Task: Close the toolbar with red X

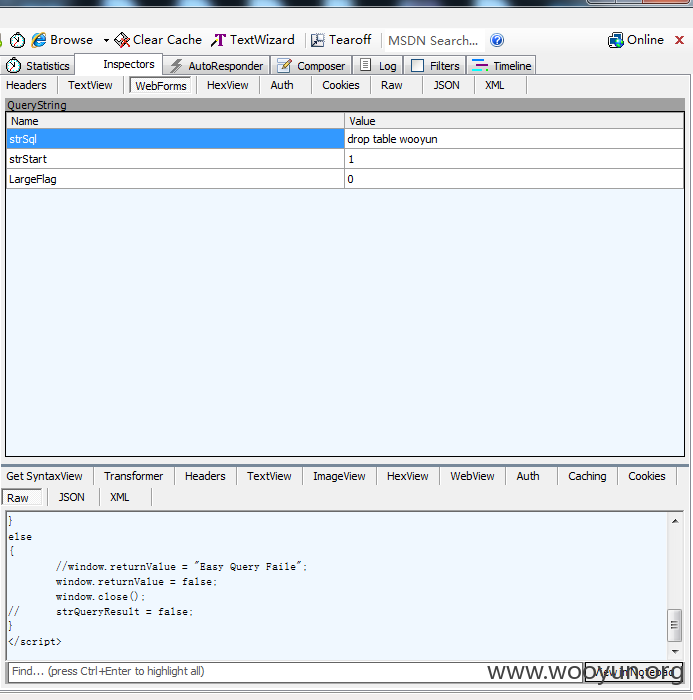Action: point(680,40)
